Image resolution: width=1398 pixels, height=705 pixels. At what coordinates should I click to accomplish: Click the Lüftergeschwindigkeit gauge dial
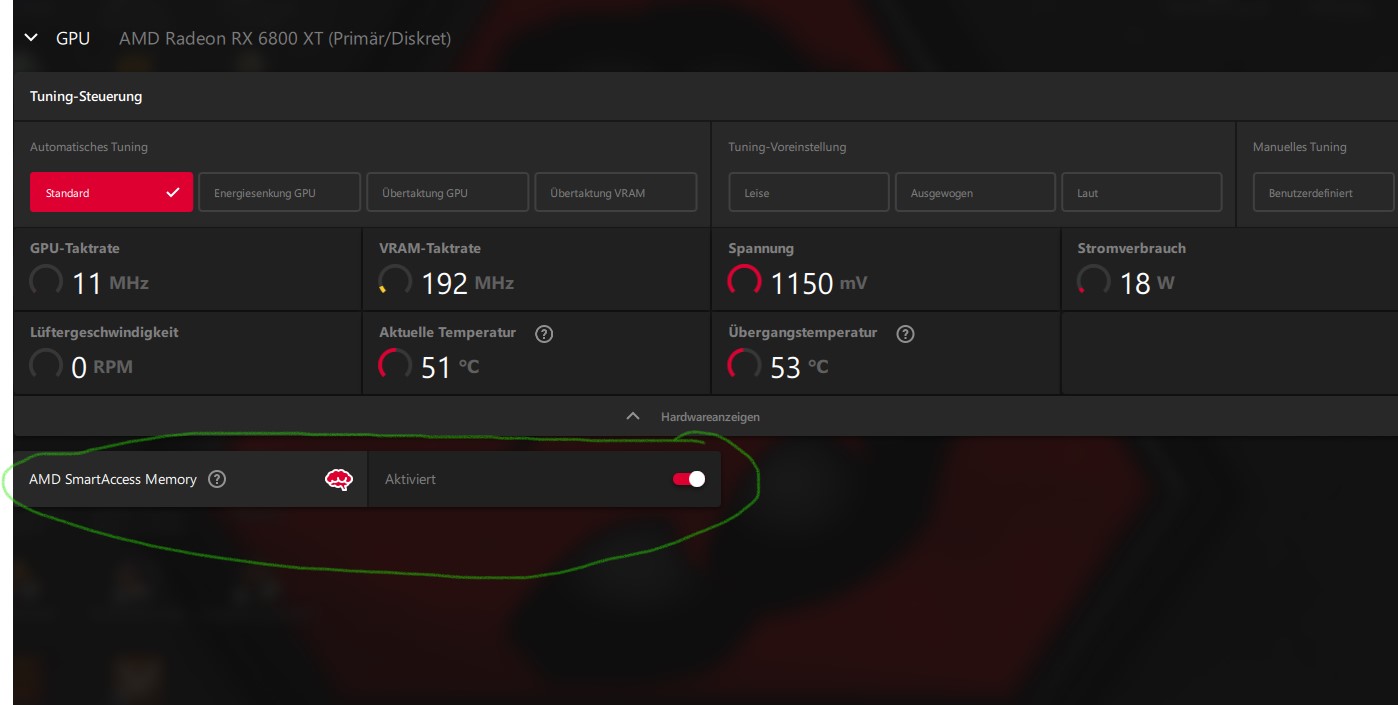coord(46,365)
